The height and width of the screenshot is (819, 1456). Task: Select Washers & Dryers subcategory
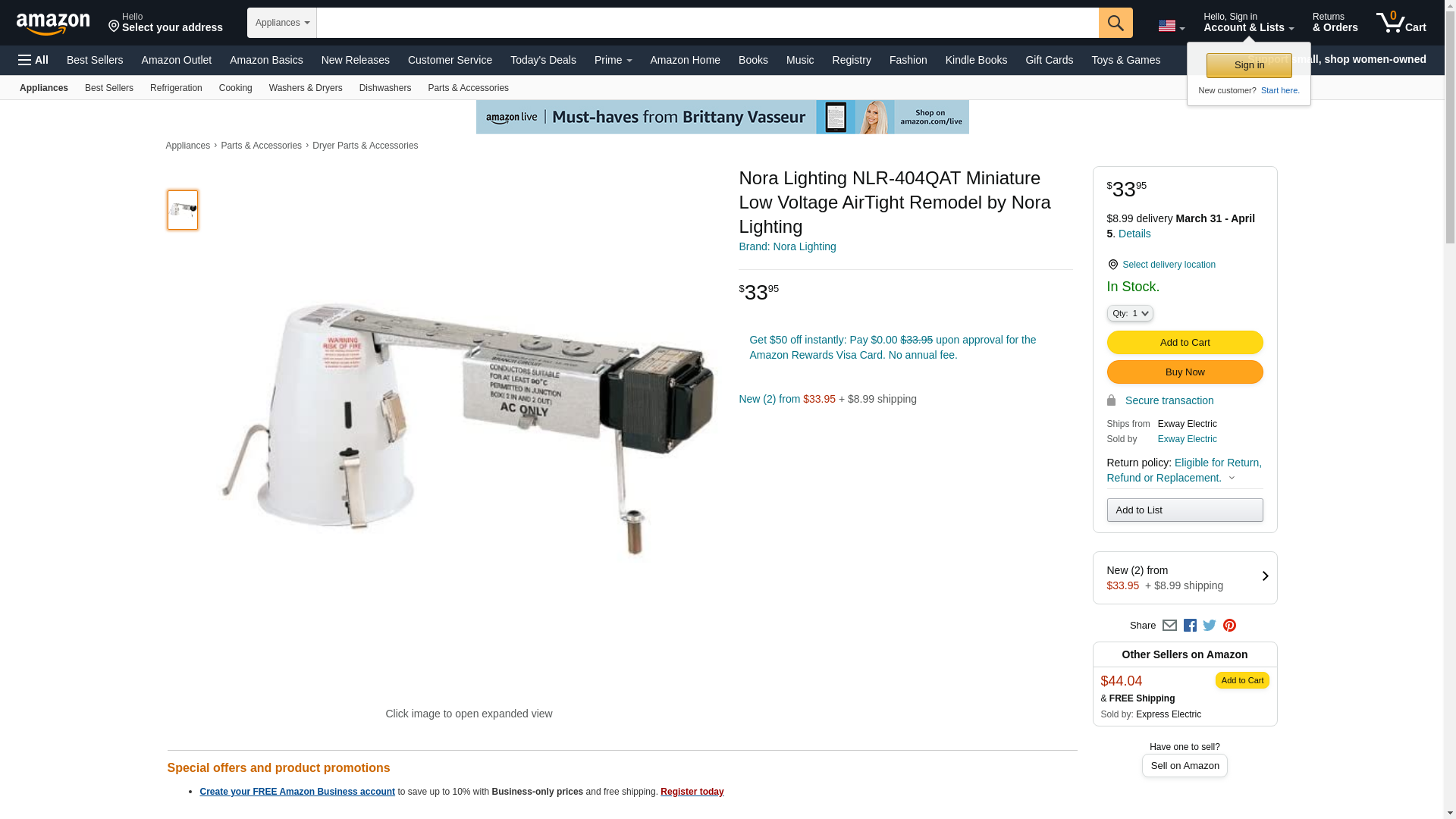tap(306, 88)
